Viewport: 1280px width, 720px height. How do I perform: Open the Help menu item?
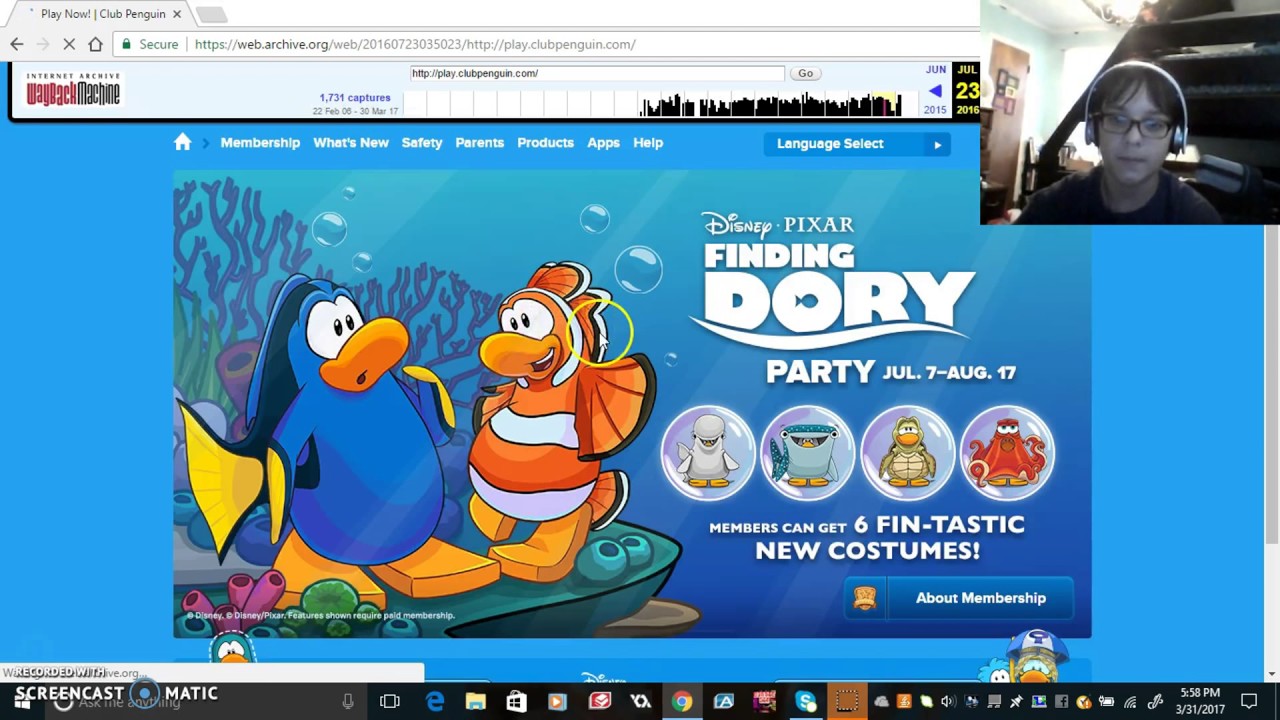[x=648, y=143]
